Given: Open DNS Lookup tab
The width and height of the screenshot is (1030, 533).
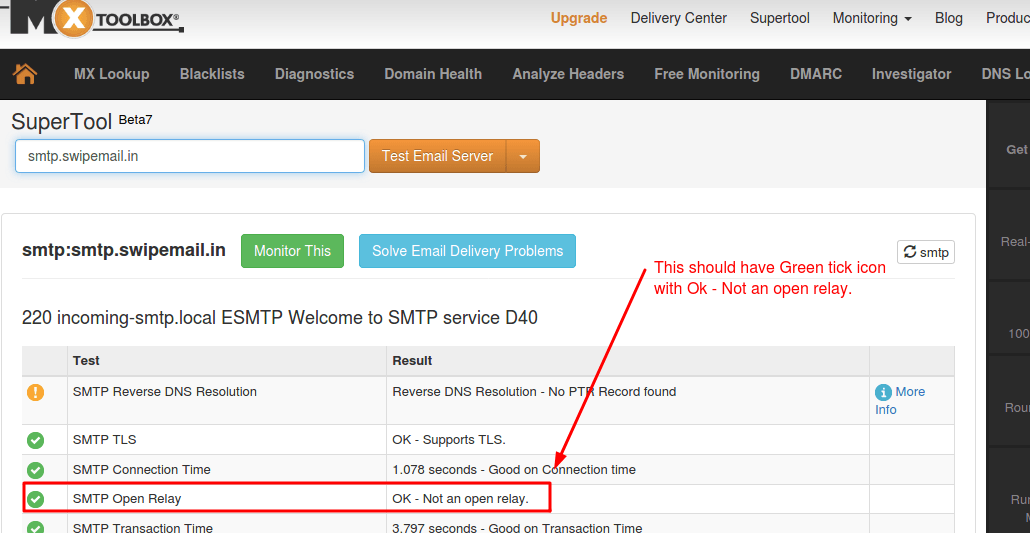Looking at the screenshot, I should coord(1005,74).
